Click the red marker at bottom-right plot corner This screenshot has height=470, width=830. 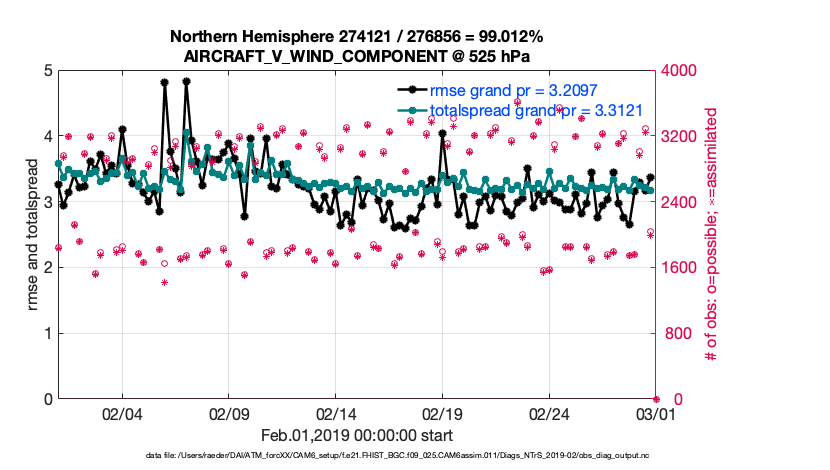click(x=656, y=399)
